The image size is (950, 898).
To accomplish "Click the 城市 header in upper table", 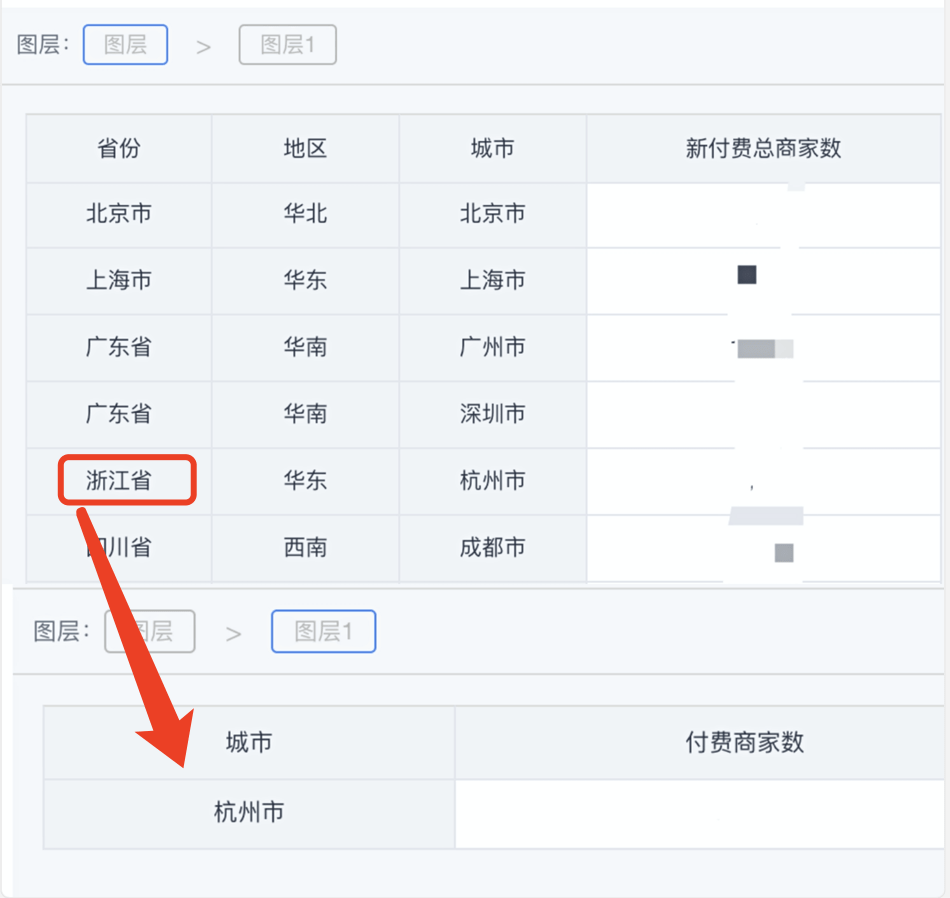I will pos(492,148).
